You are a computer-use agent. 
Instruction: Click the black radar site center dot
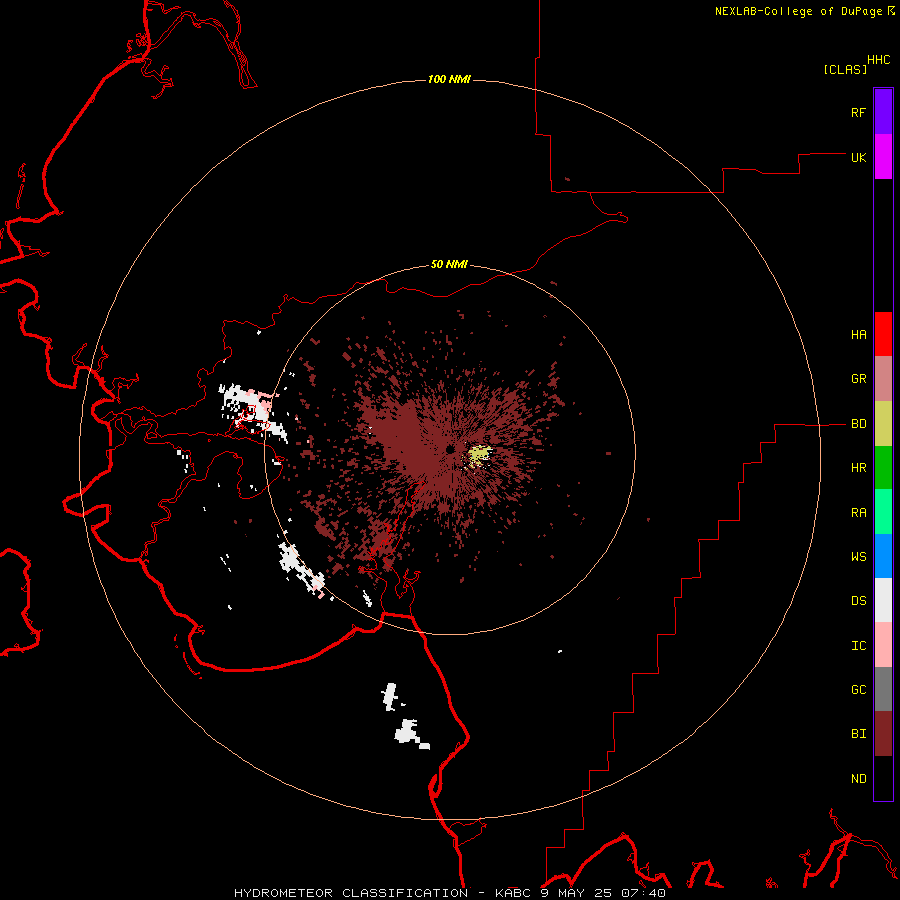point(450,448)
